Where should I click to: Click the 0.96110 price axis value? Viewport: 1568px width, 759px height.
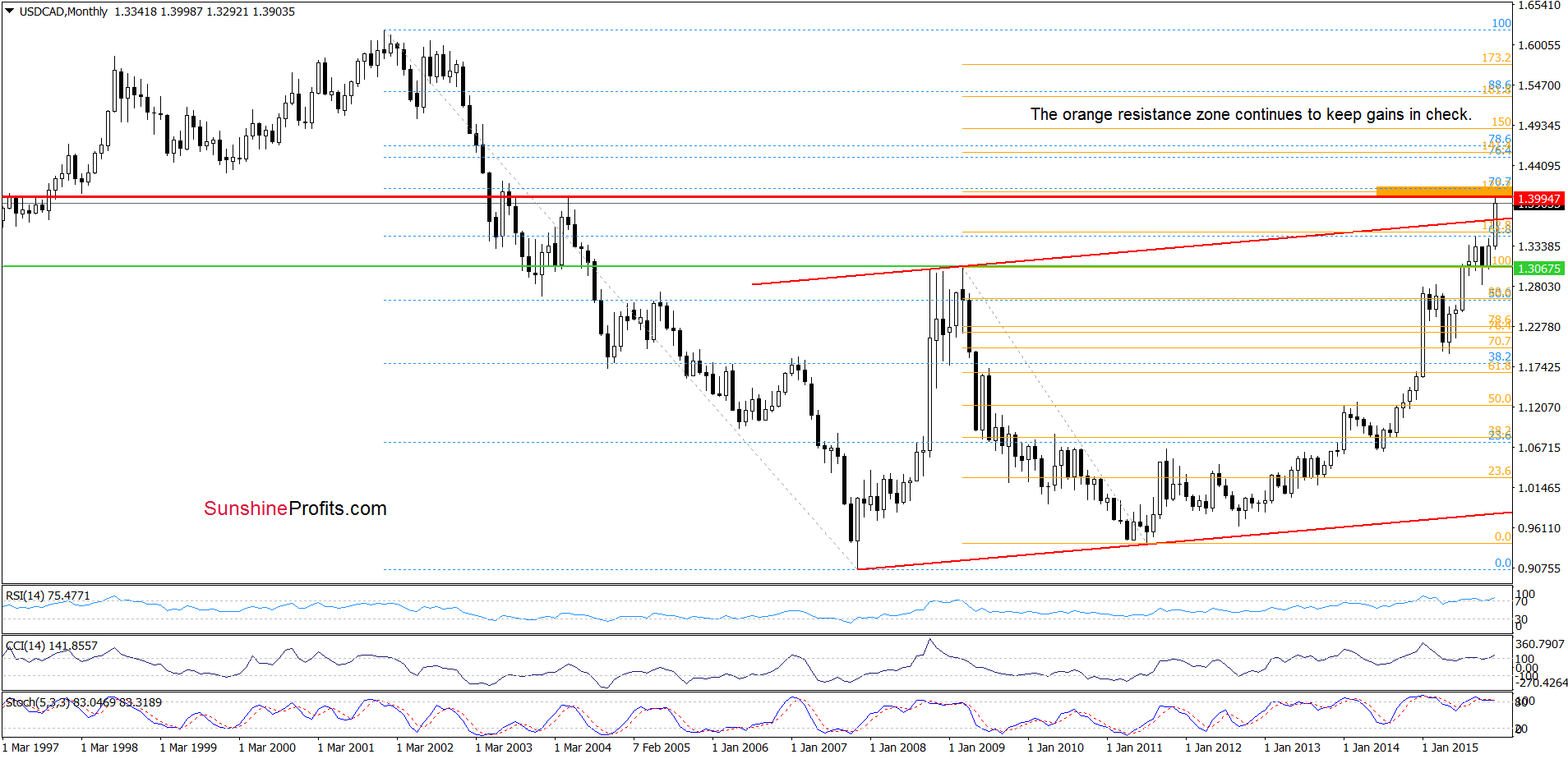1538,528
